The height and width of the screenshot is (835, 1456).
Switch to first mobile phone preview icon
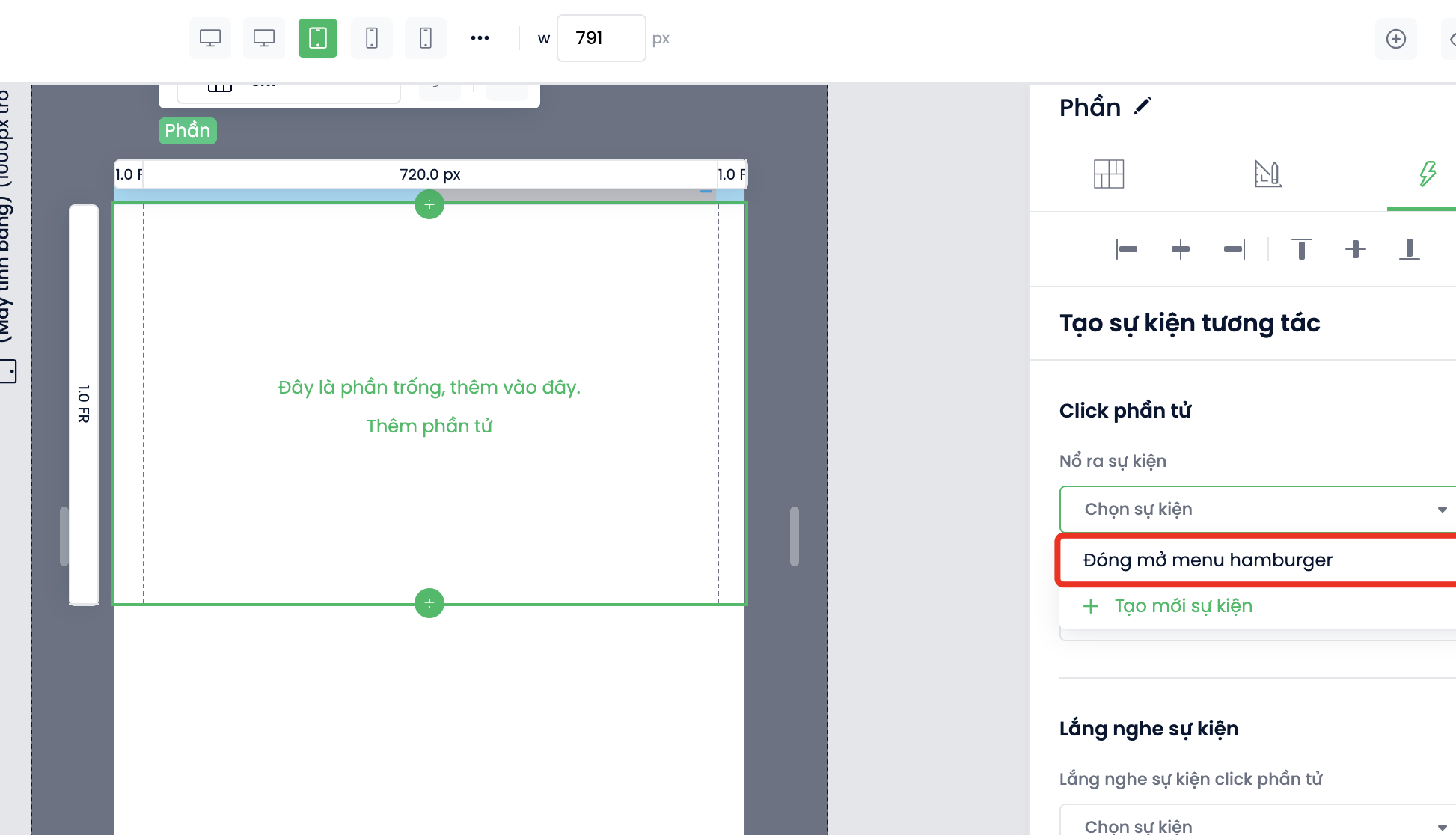tap(372, 38)
